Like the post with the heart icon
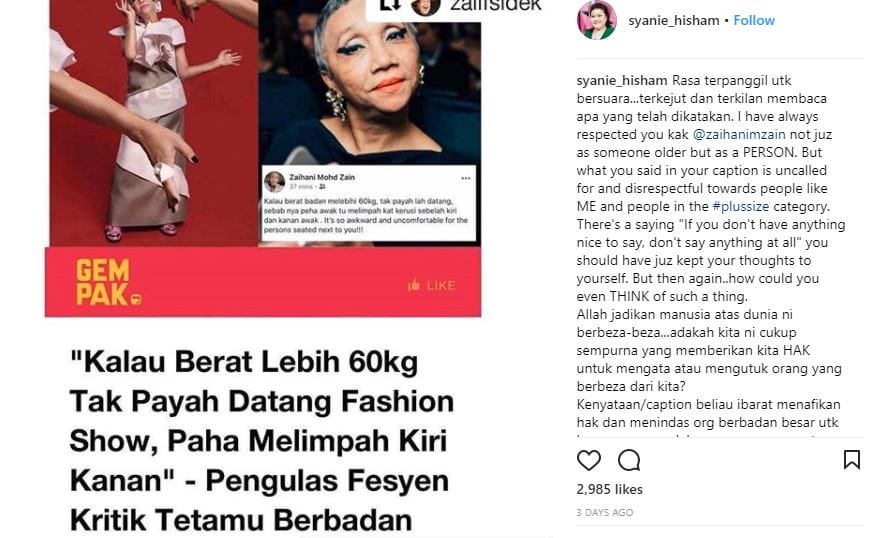This screenshot has width=871, height=538. coord(589,460)
